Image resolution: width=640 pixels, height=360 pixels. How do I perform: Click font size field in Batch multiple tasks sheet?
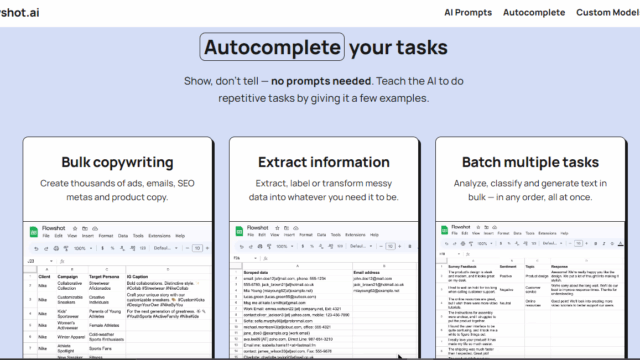(578, 244)
